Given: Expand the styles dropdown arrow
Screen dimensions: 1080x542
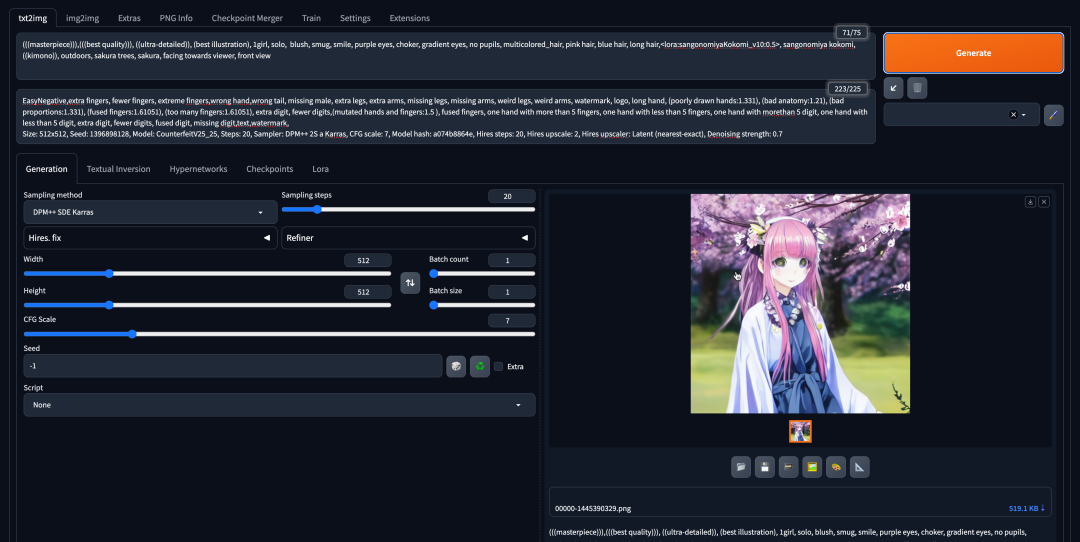Looking at the screenshot, I should 1024,115.
